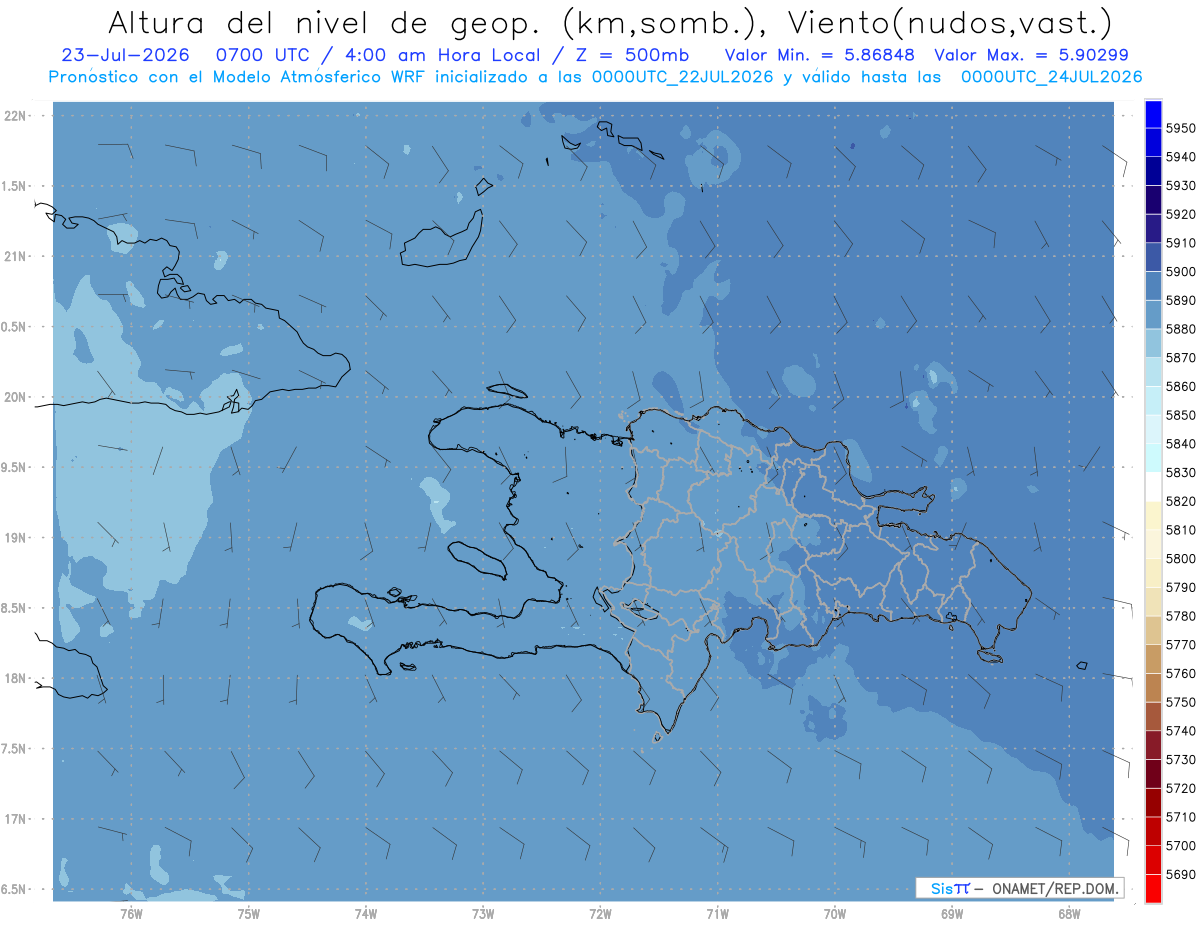This screenshot has width=1200, height=927.
Task: Click the '5710' colorbar value
Action: [x=1180, y=817]
